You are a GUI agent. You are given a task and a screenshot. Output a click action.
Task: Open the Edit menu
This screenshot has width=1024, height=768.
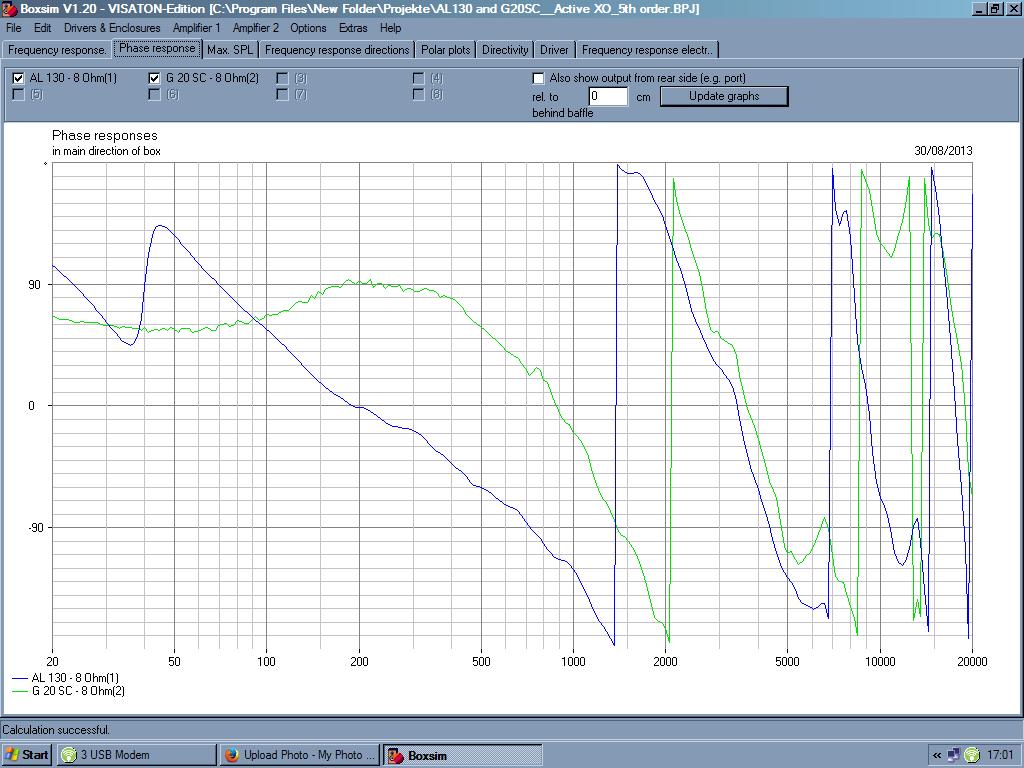tap(42, 28)
